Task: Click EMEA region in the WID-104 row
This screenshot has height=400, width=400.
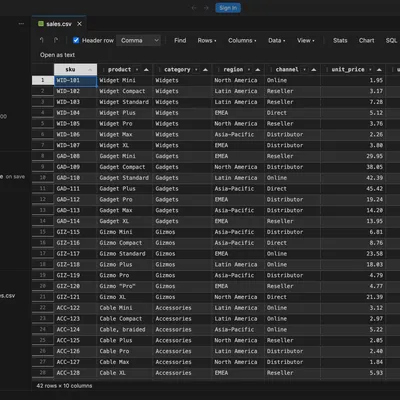Action: click(x=238, y=113)
